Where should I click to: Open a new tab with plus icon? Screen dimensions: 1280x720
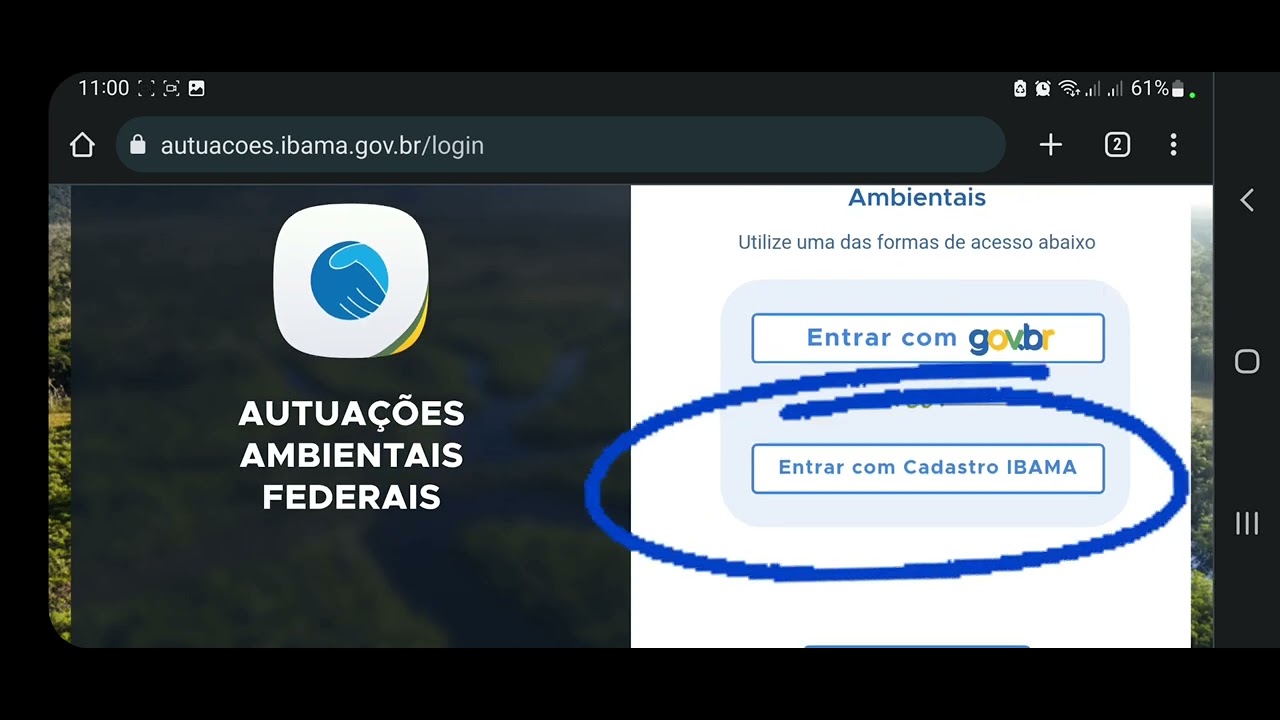tap(1050, 146)
